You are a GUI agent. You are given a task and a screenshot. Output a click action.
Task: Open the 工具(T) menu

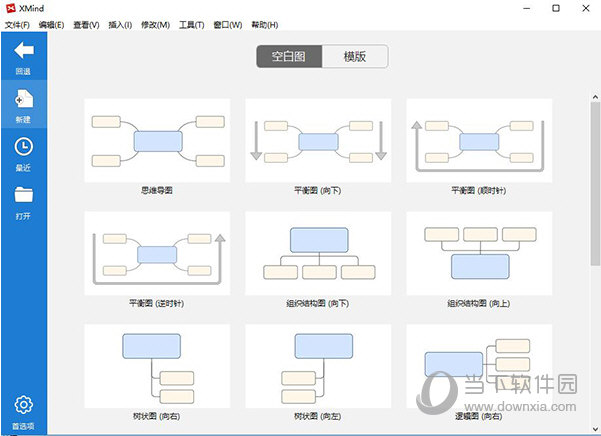pyautogui.click(x=191, y=25)
